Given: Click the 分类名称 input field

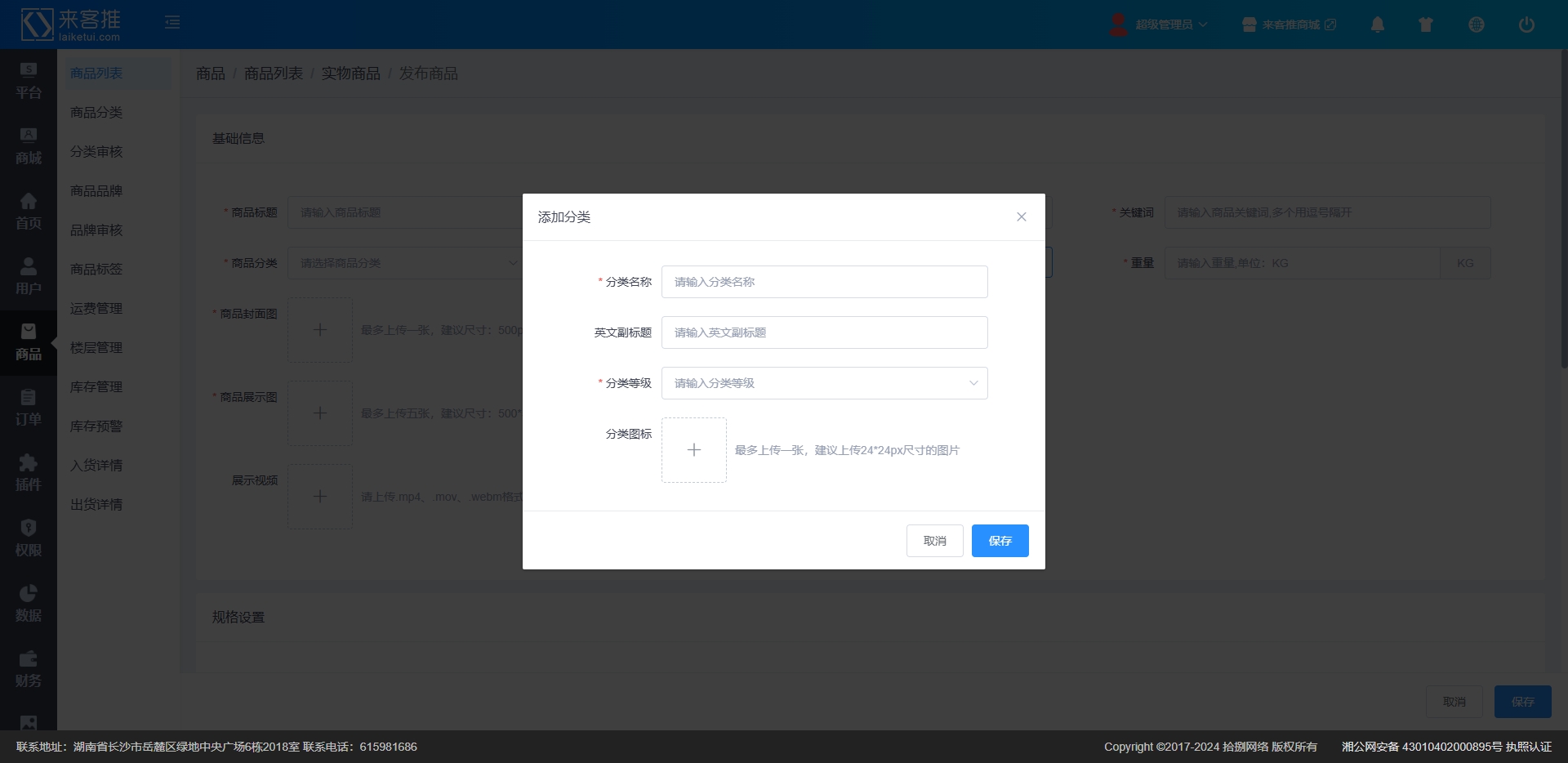Looking at the screenshot, I should (824, 282).
